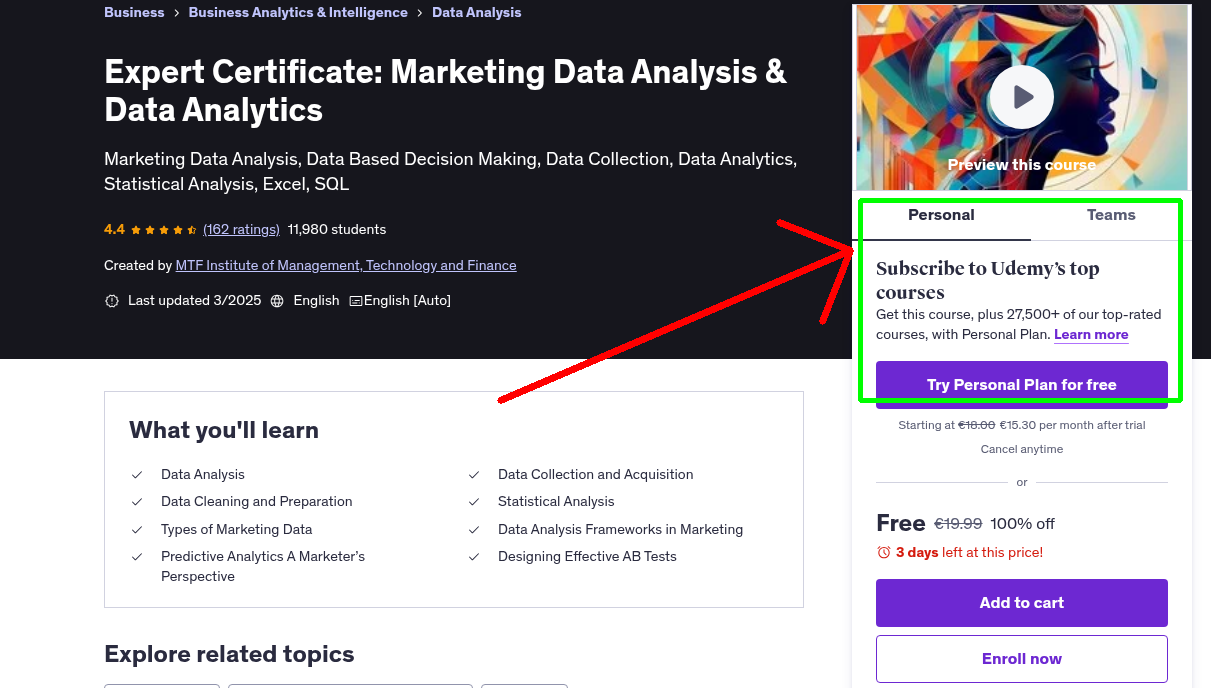Click the 11,980 students text

point(337,230)
